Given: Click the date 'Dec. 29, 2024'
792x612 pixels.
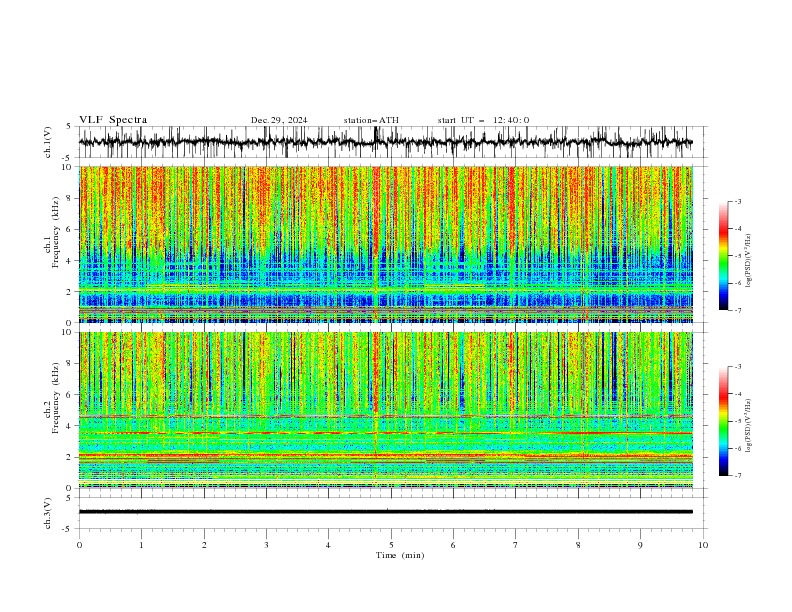Looking at the screenshot, I should pos(279,120).
